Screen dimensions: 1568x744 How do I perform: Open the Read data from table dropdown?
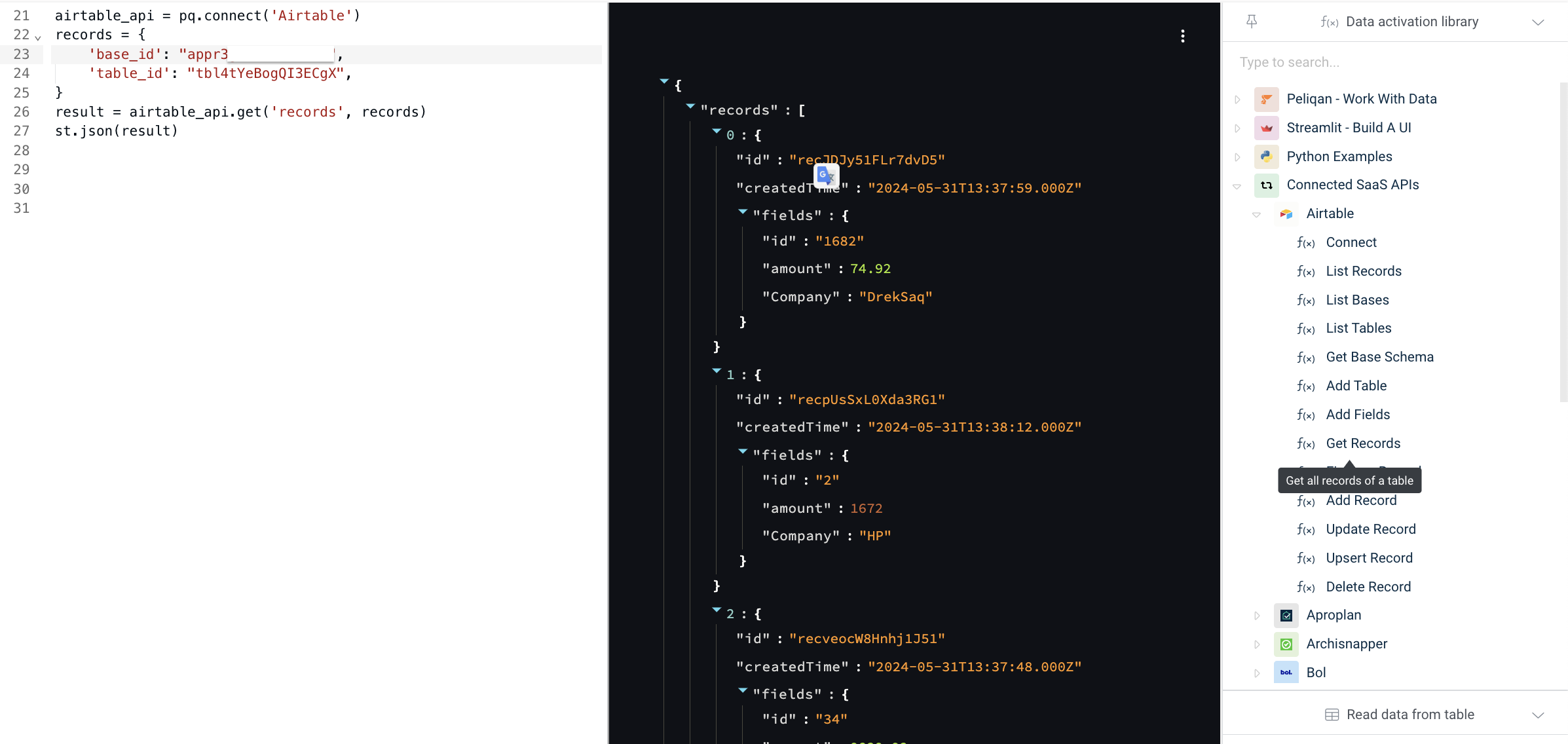tap(1538, 715)
